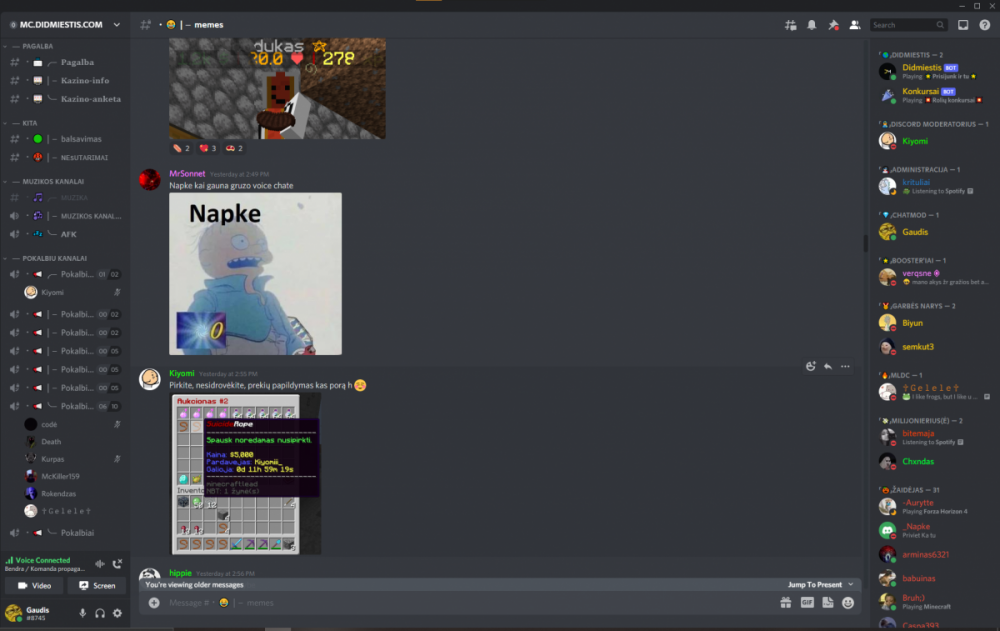
Task: Open the Inbox from the header
Action: pos(963,25)
